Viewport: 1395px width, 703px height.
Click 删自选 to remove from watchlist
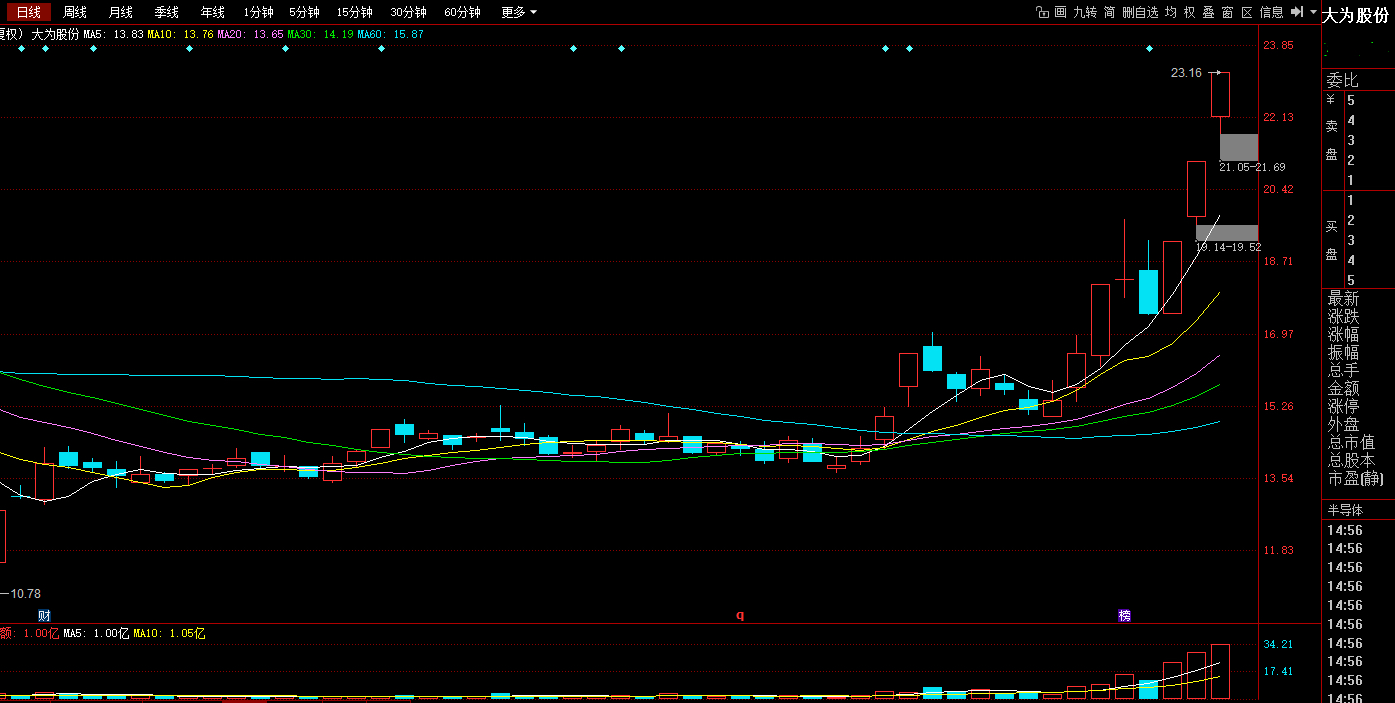tap(1140, 12)
